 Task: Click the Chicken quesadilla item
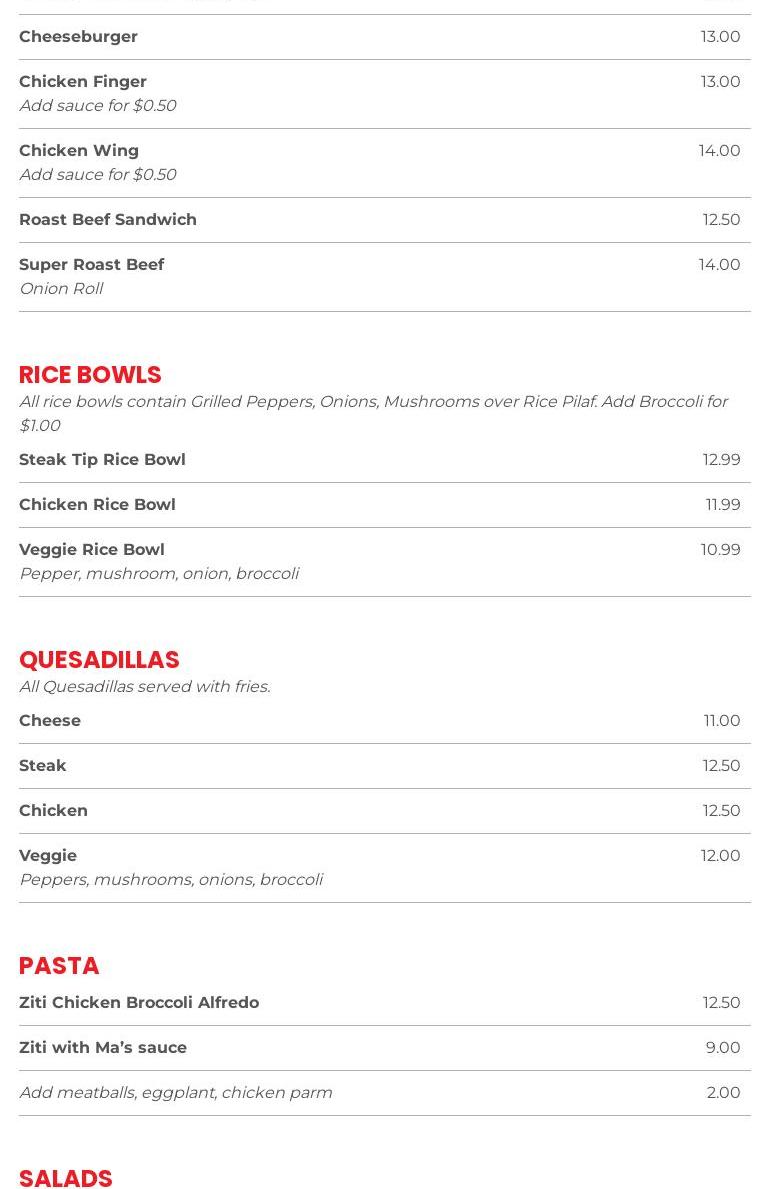[x=54, y=811]
